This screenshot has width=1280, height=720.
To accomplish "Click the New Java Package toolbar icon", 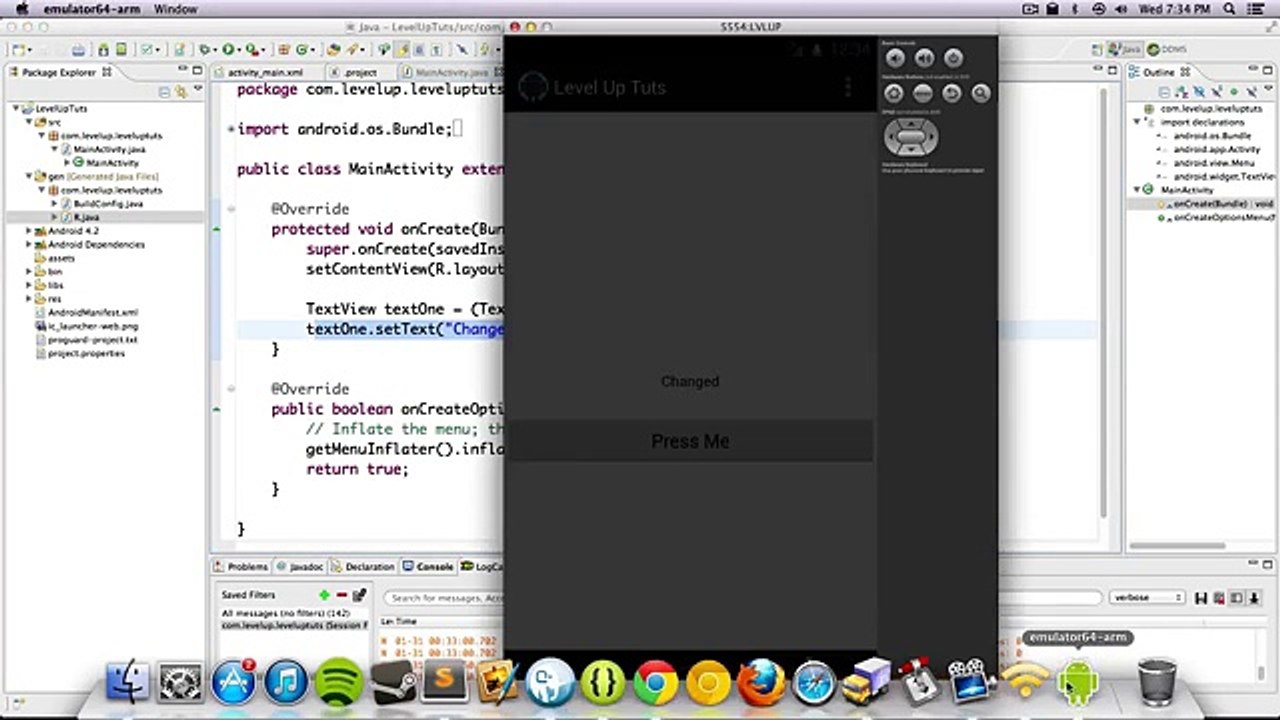I will [x=285, y=49].
